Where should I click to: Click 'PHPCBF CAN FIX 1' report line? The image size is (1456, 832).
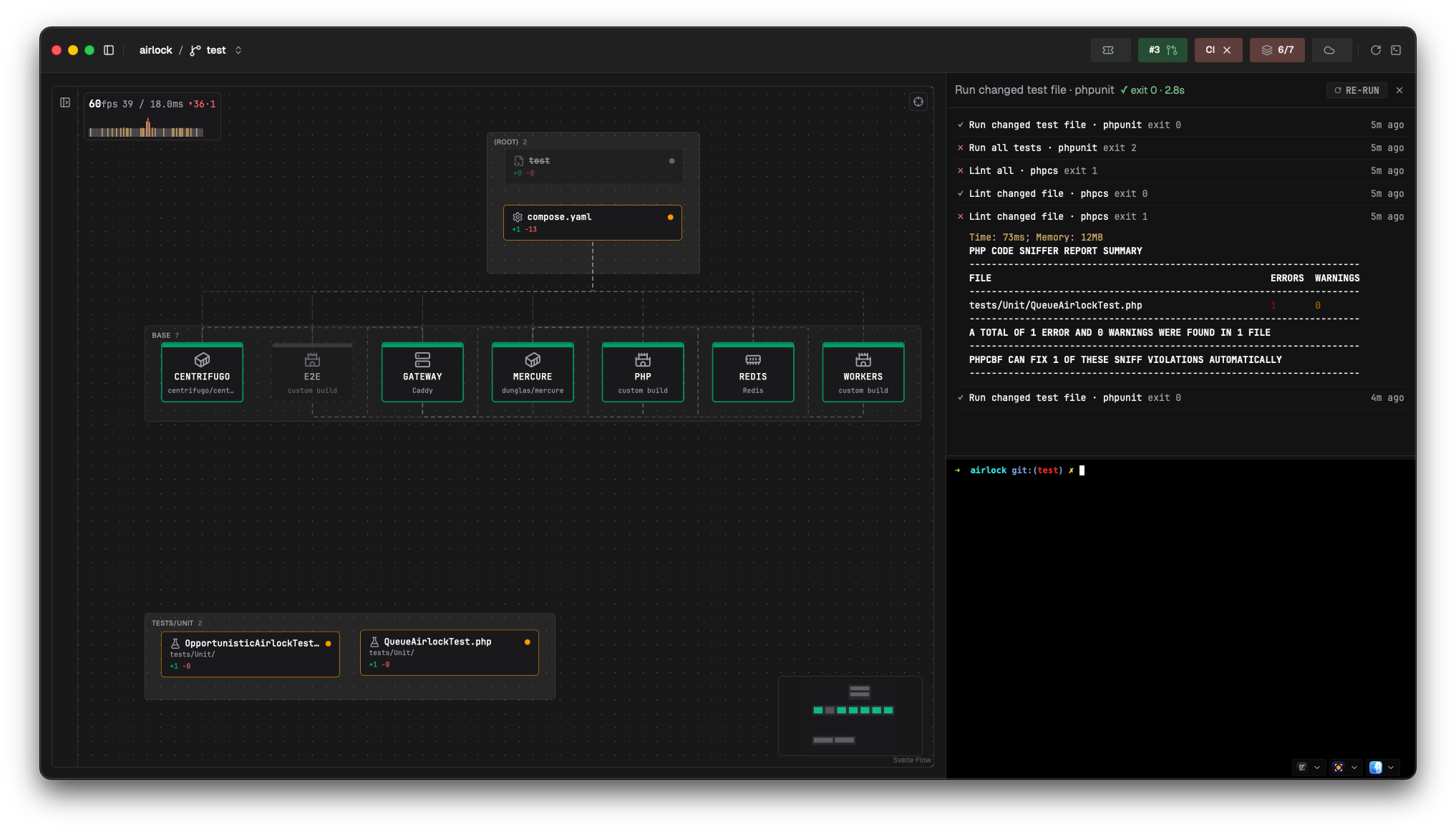coord(1125,360)
